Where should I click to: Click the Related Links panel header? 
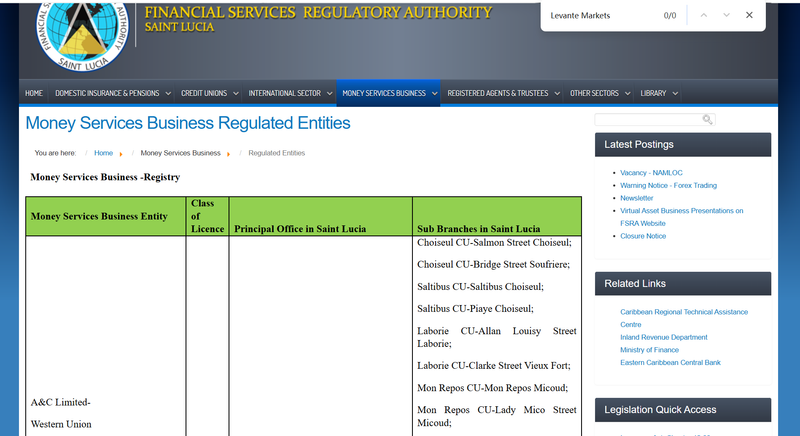click(x=683, y=284)
